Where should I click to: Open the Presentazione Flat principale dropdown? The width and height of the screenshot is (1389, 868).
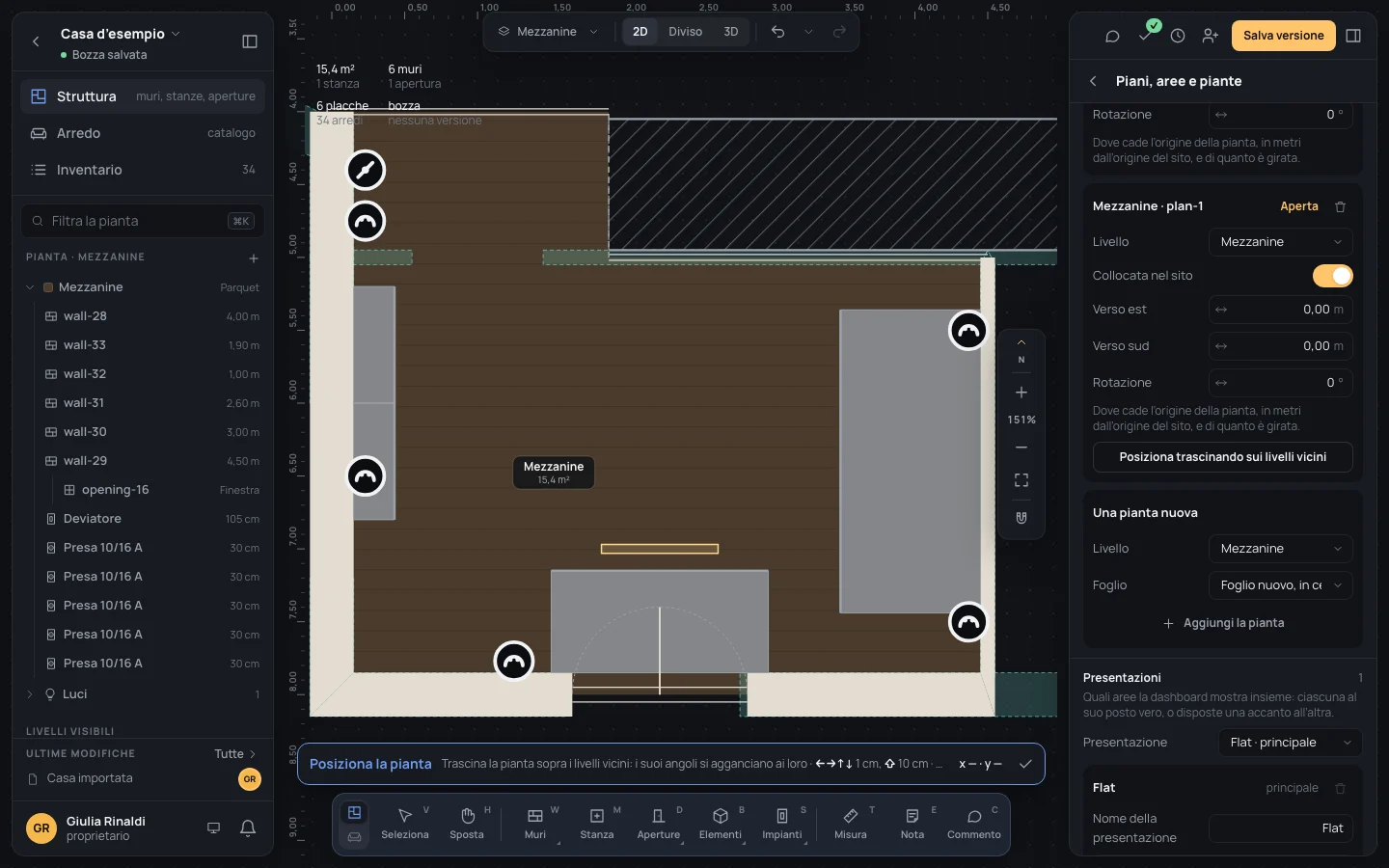[1291, 743]
